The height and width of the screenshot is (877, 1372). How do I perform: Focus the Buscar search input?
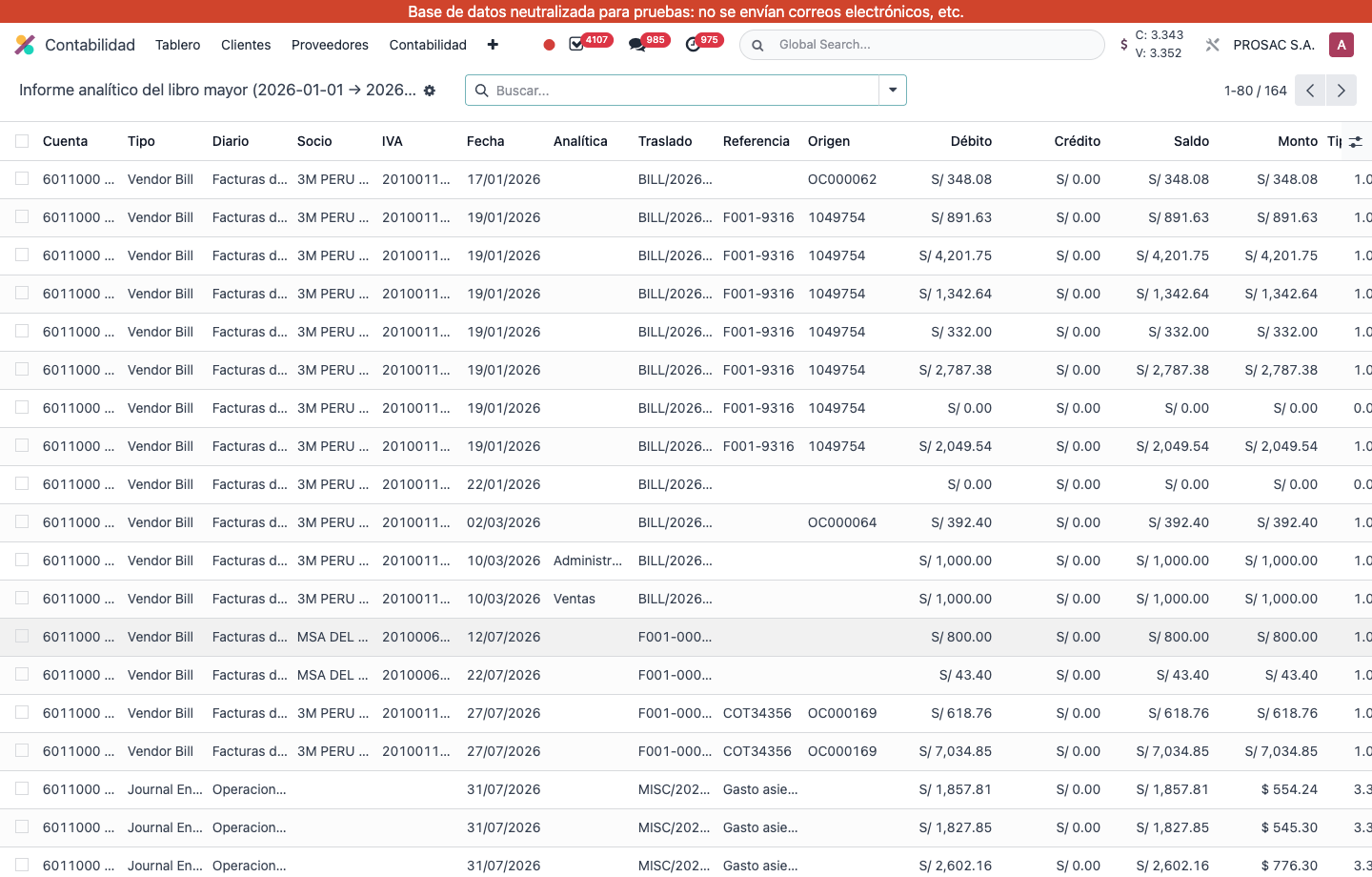tap(684, 91)
